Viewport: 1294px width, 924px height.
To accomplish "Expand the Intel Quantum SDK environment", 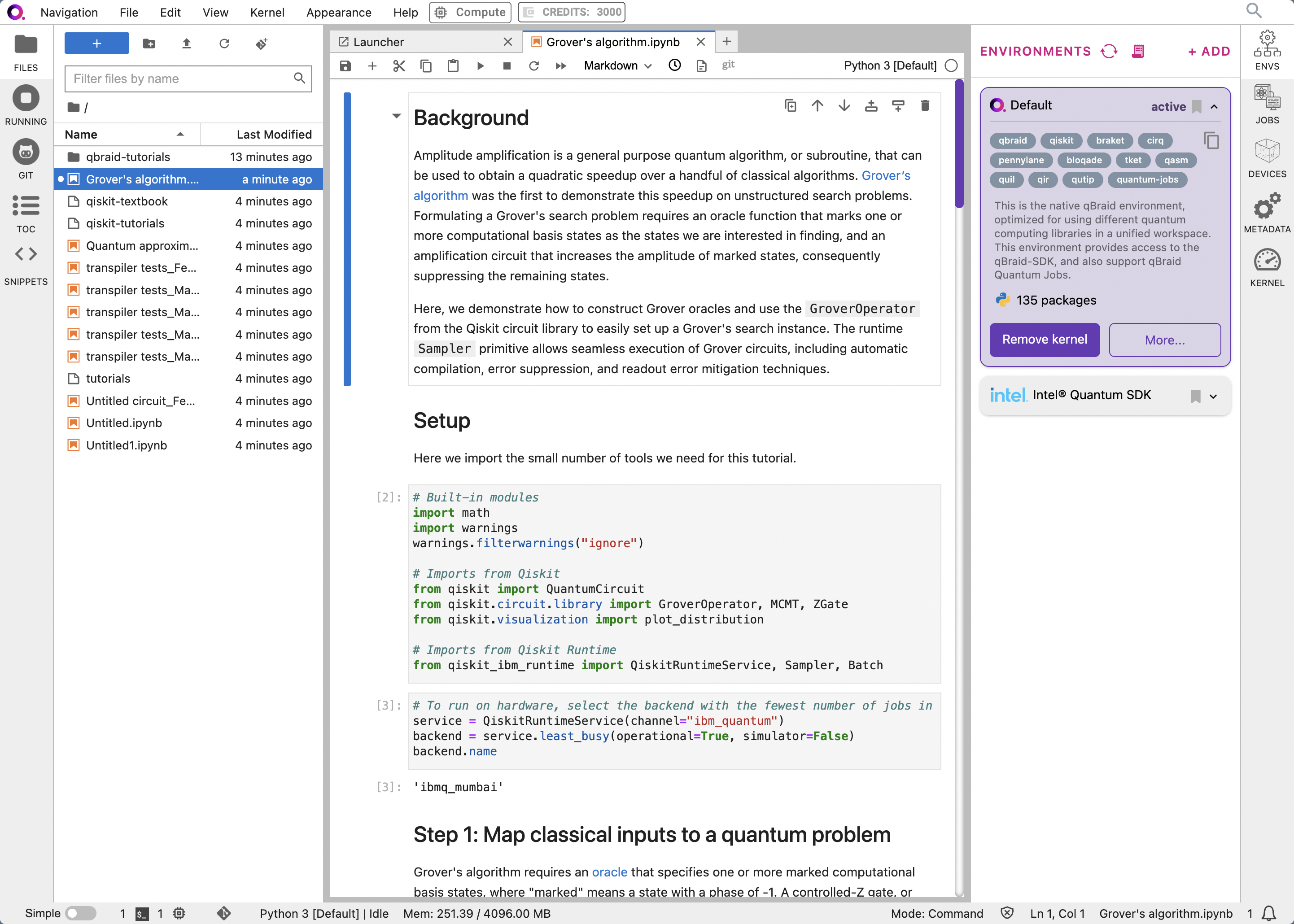I will (1213, 397).
